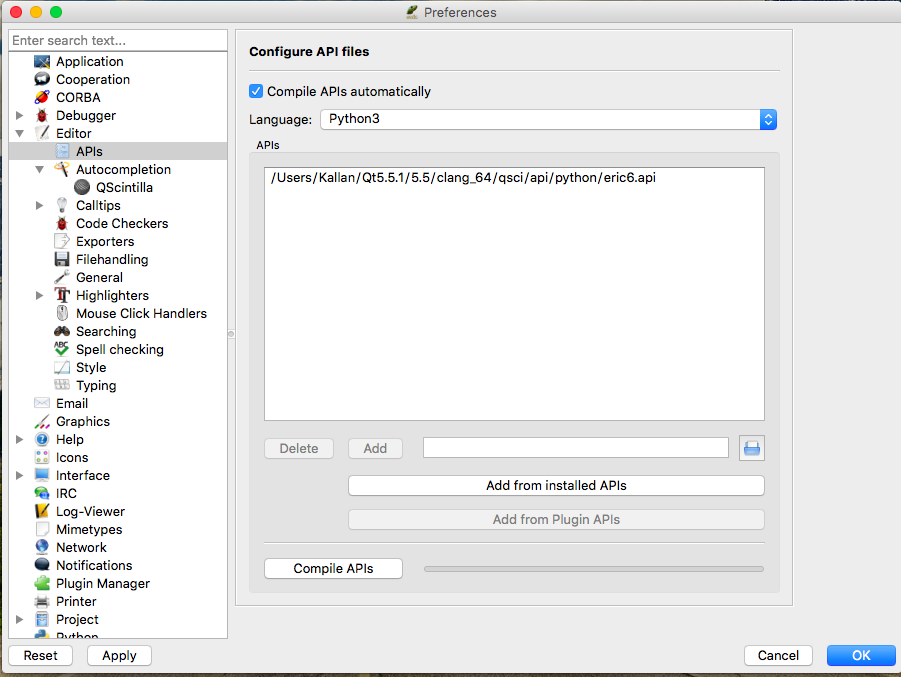
Task: Click the QScintilla sphere icon
Action: pos(82,188)
